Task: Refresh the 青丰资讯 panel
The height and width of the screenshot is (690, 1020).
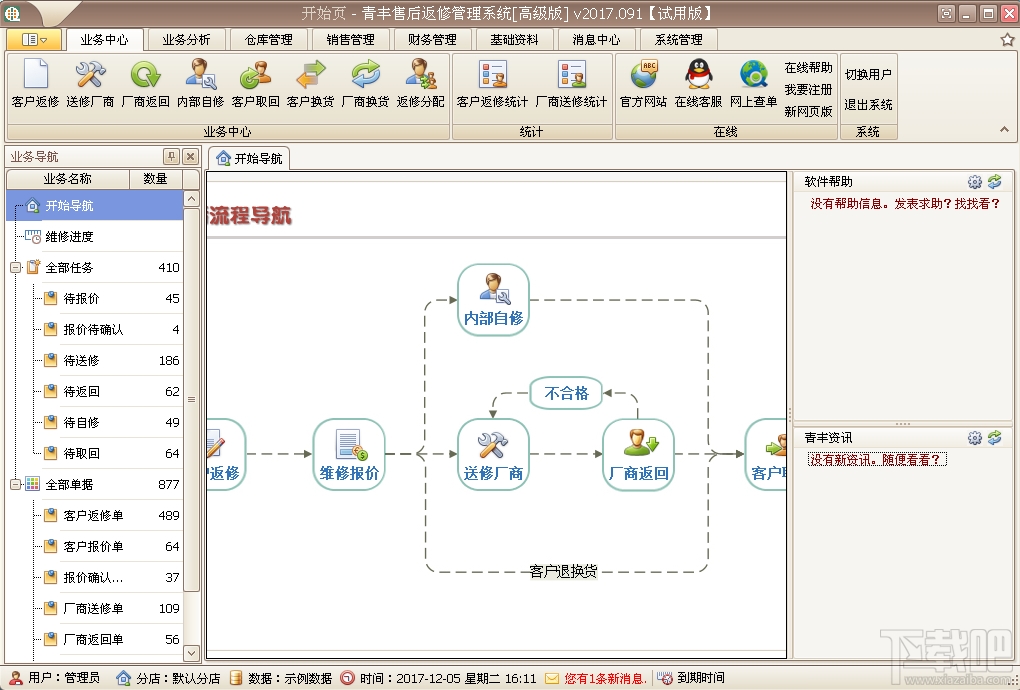Action: tap(994, 438)
